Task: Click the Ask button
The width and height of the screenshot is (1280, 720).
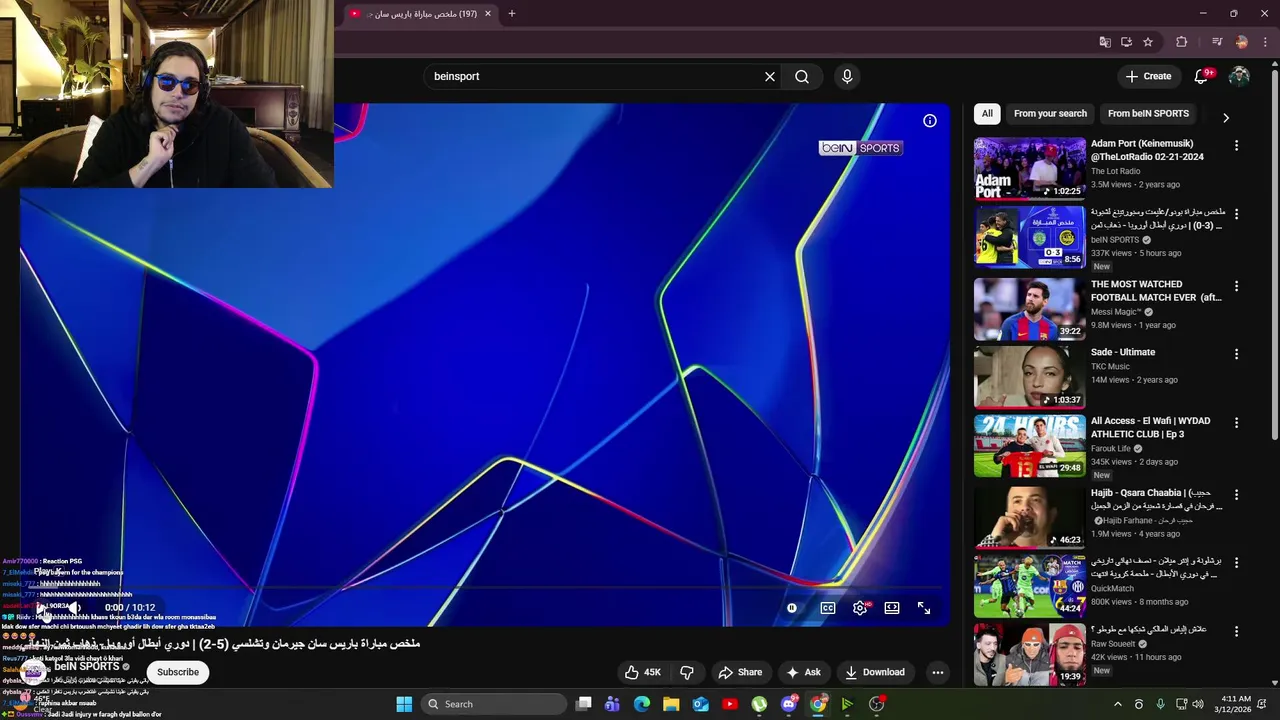Action: coord(804,672)
